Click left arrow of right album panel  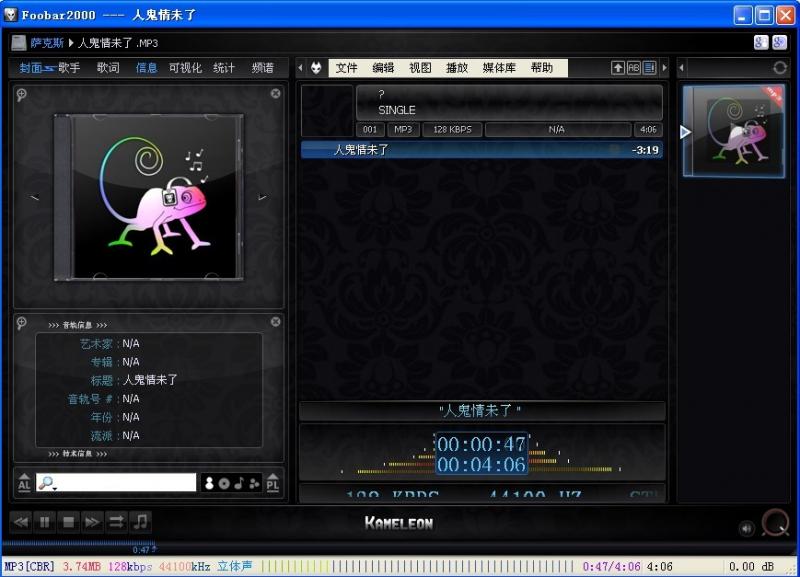click(x=682, y=68)
